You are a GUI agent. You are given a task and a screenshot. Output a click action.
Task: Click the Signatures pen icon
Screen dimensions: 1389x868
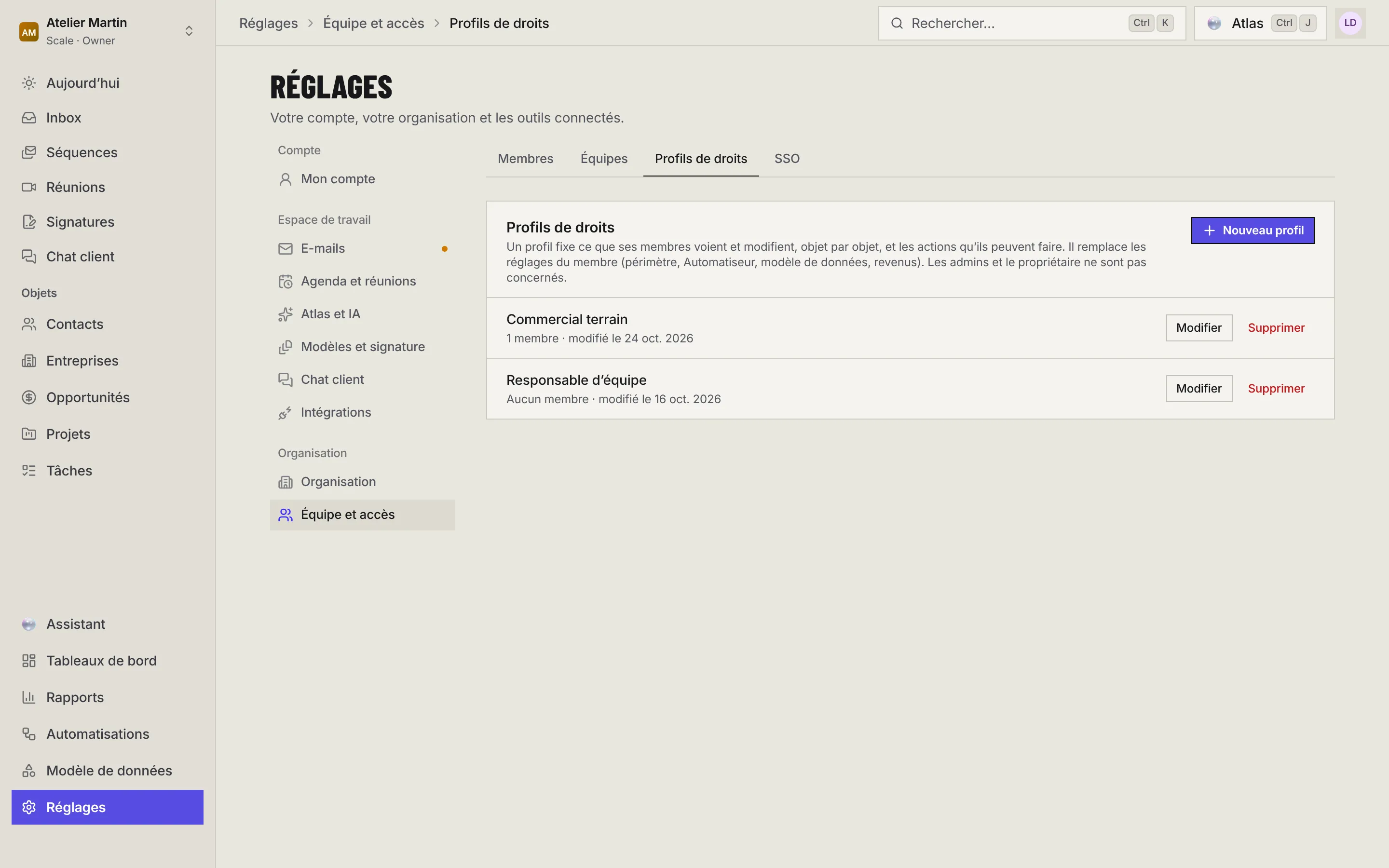coord(29,222)
